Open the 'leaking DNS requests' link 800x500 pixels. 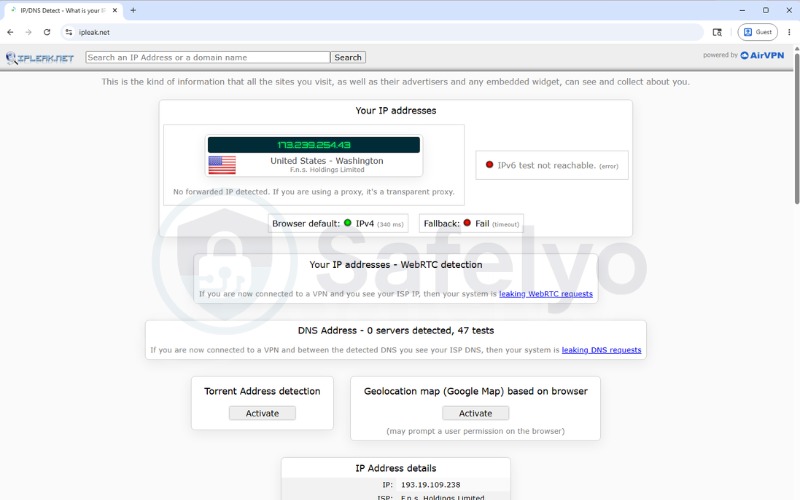click(x=602, y=350)
